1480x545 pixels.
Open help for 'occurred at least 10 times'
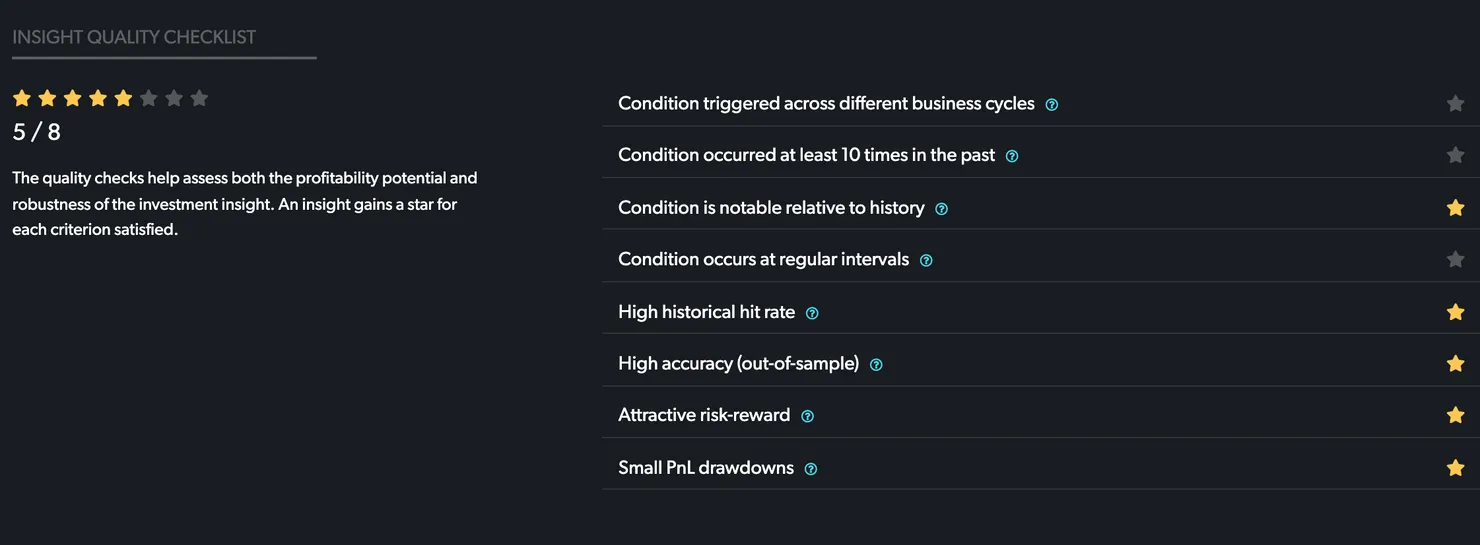click(x=1011, y=156)
